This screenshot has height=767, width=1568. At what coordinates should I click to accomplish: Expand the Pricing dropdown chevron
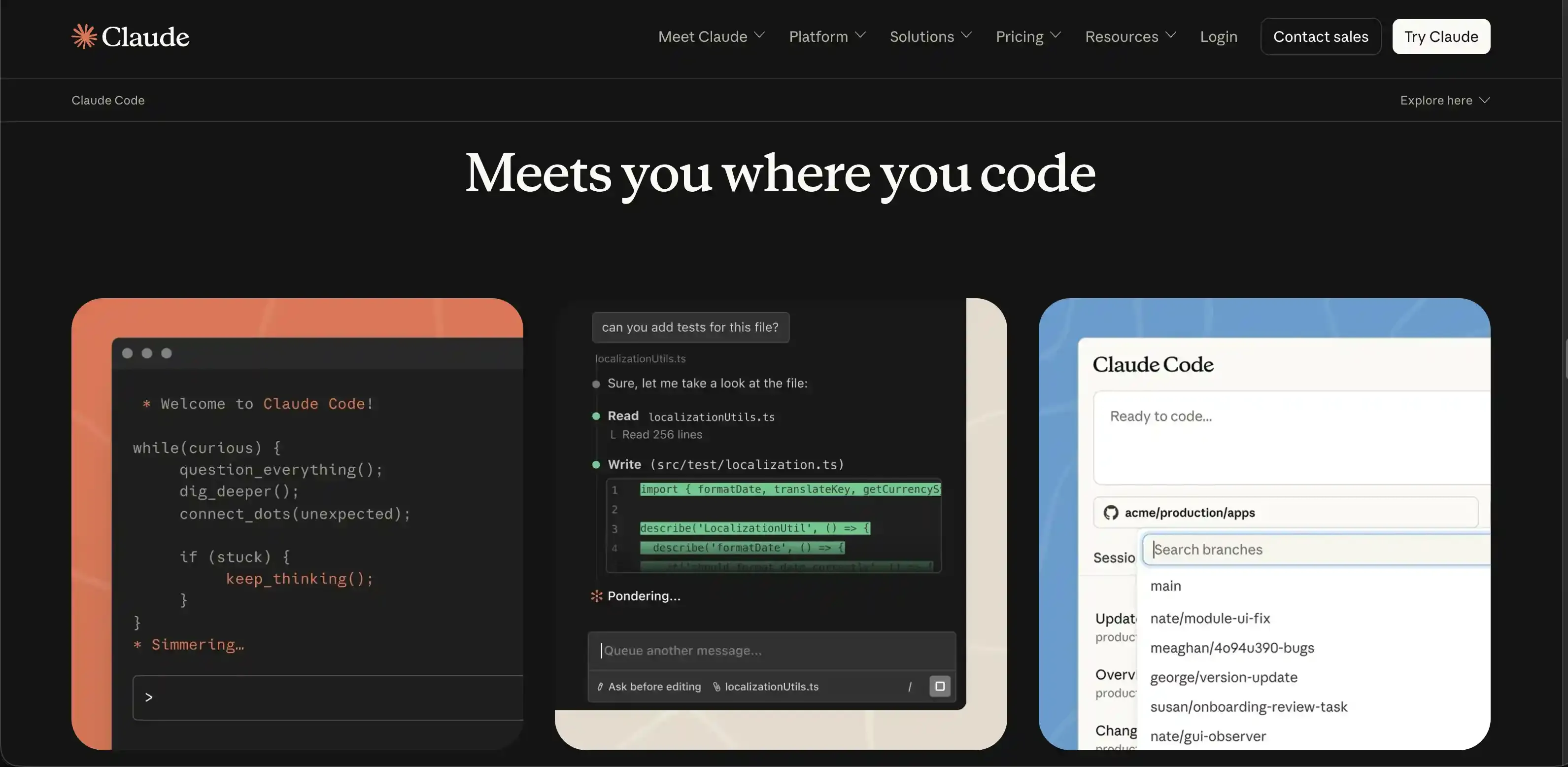pos(1056,35)
